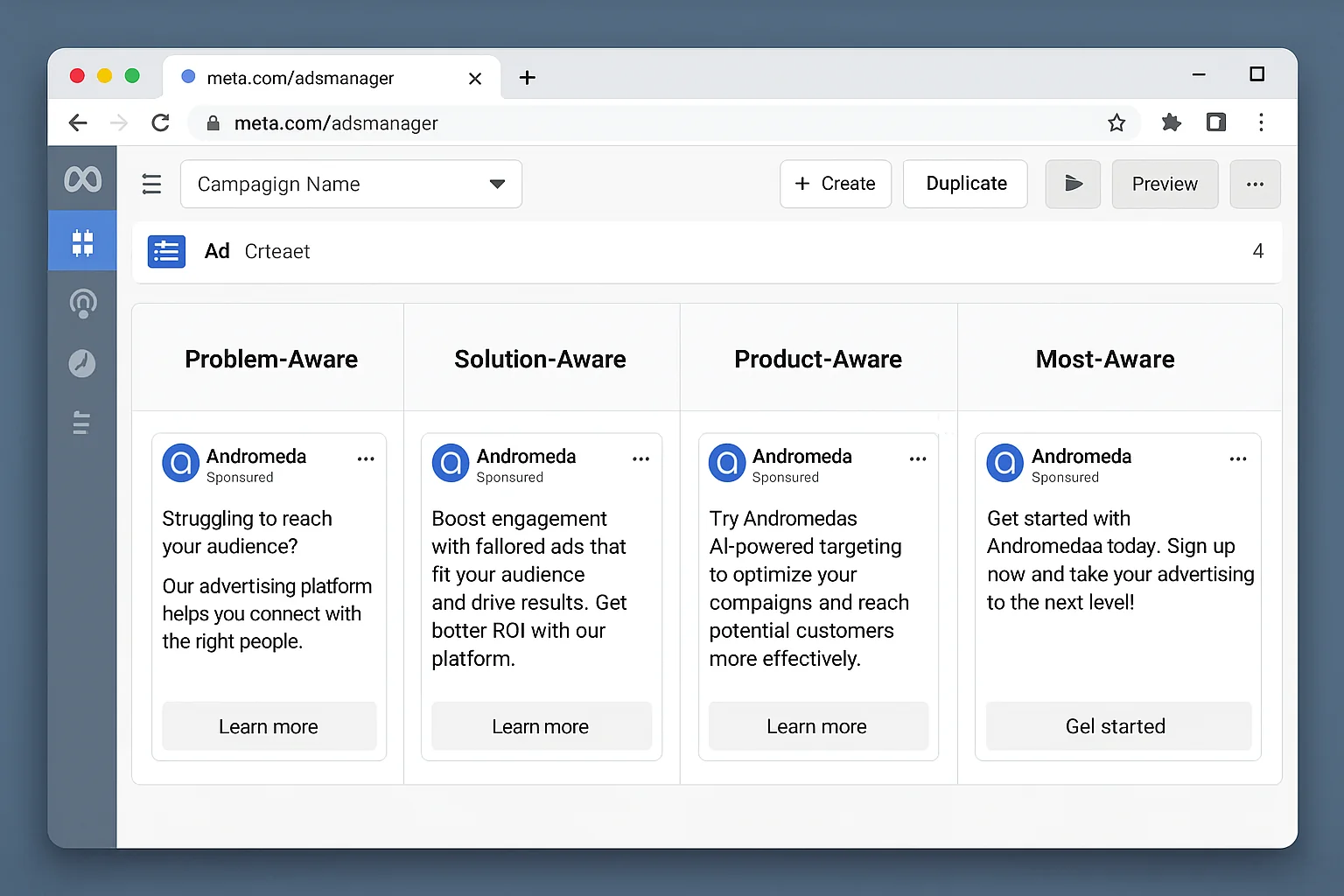Click the Create button
This screenshot has height=896, width=1344.
pos(835,184)
